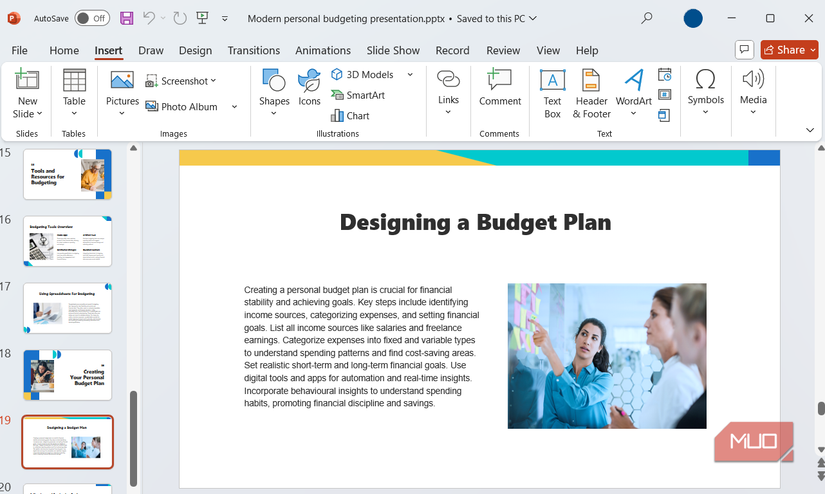Open the Transitions tab
825x494 pixels.
pos(254,51)
